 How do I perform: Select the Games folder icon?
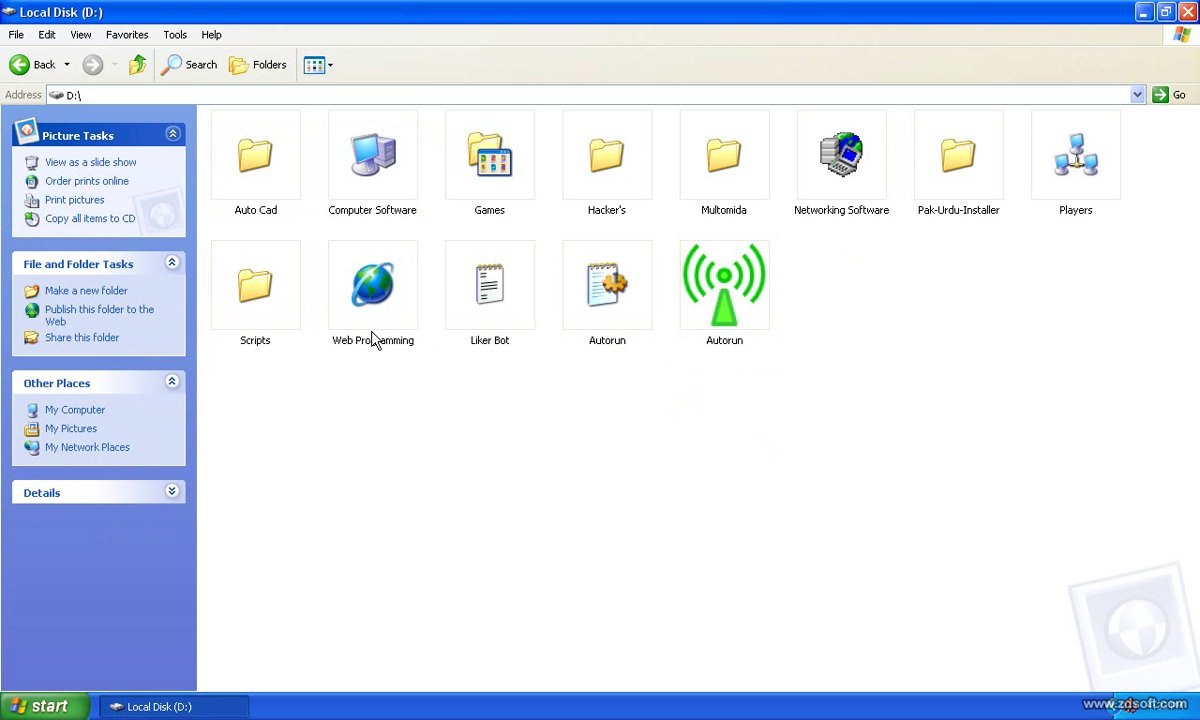pyautogui.click(x=489, y=155)
